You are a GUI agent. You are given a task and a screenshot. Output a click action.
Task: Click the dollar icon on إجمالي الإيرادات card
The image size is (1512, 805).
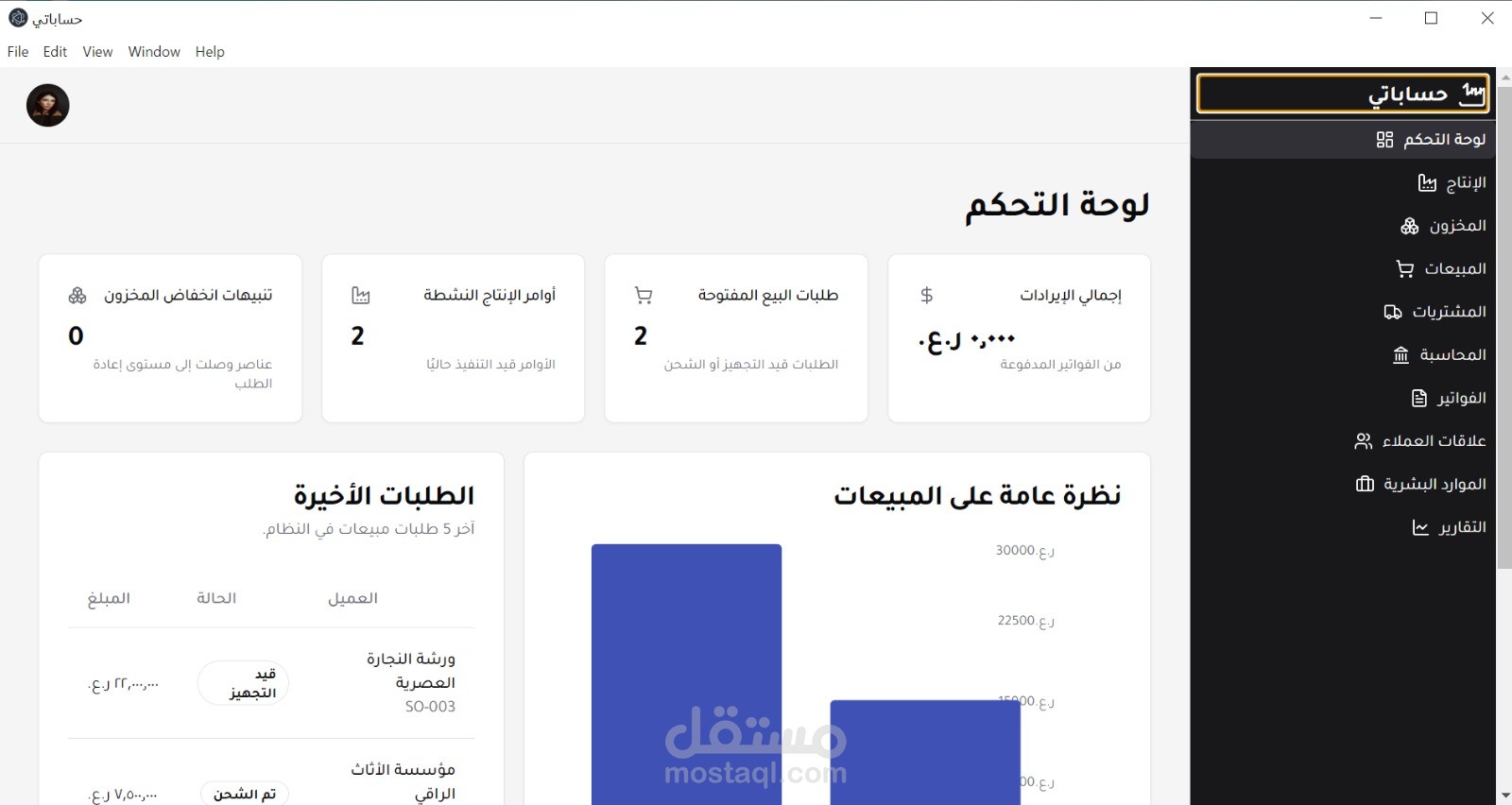[x=926, y=296]
